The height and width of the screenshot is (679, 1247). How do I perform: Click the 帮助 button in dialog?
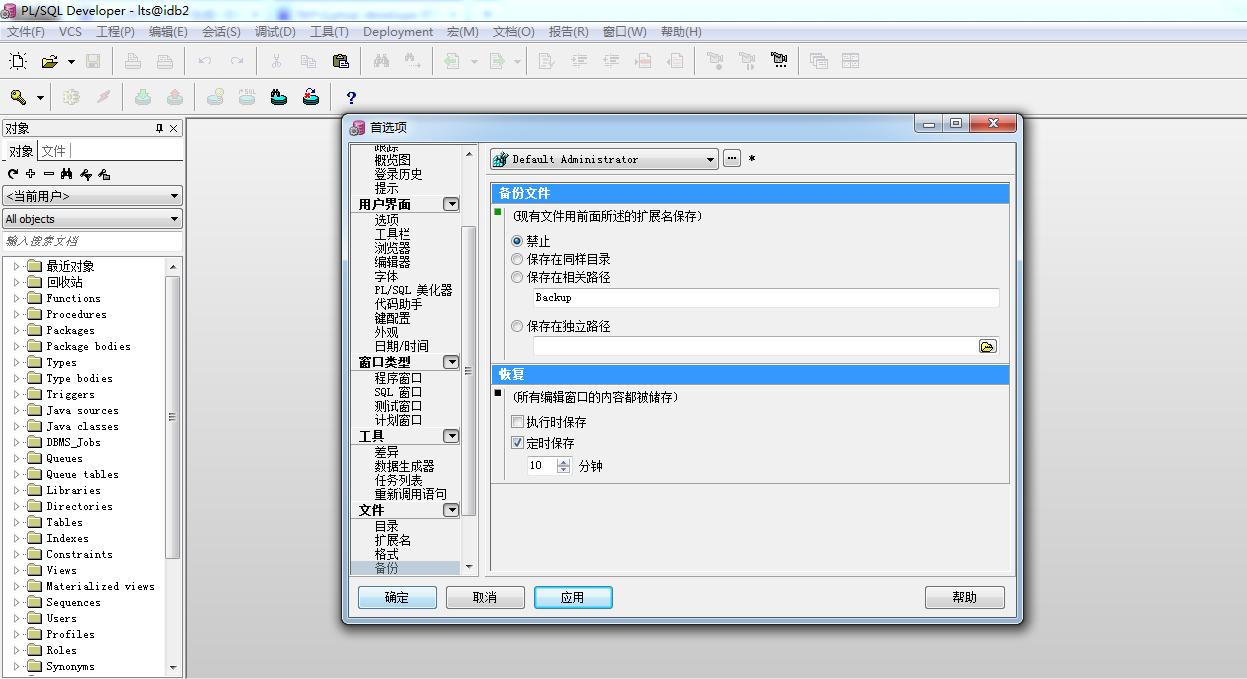coord(965,597)
